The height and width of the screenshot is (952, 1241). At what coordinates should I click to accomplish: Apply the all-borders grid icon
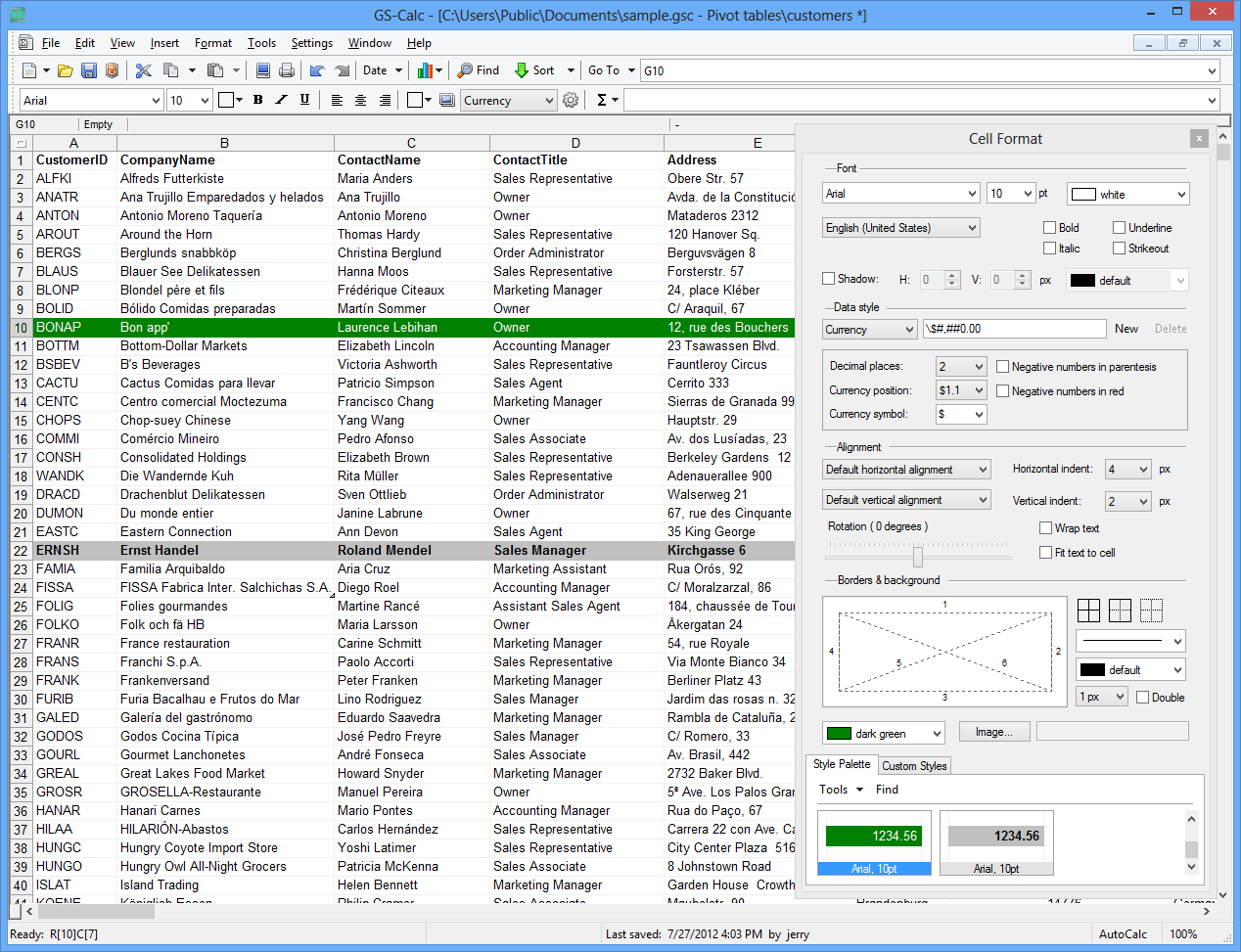[1088, 611]
